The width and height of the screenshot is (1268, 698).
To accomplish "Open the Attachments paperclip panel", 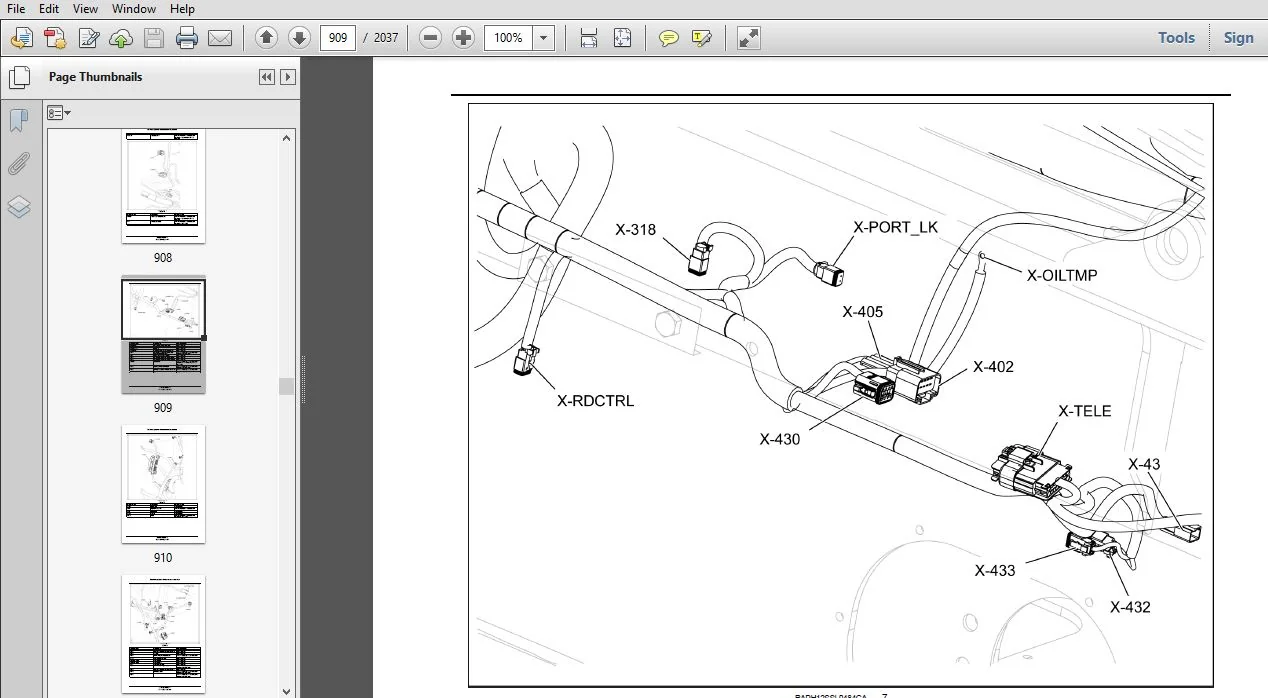I will tap(19, 164).
